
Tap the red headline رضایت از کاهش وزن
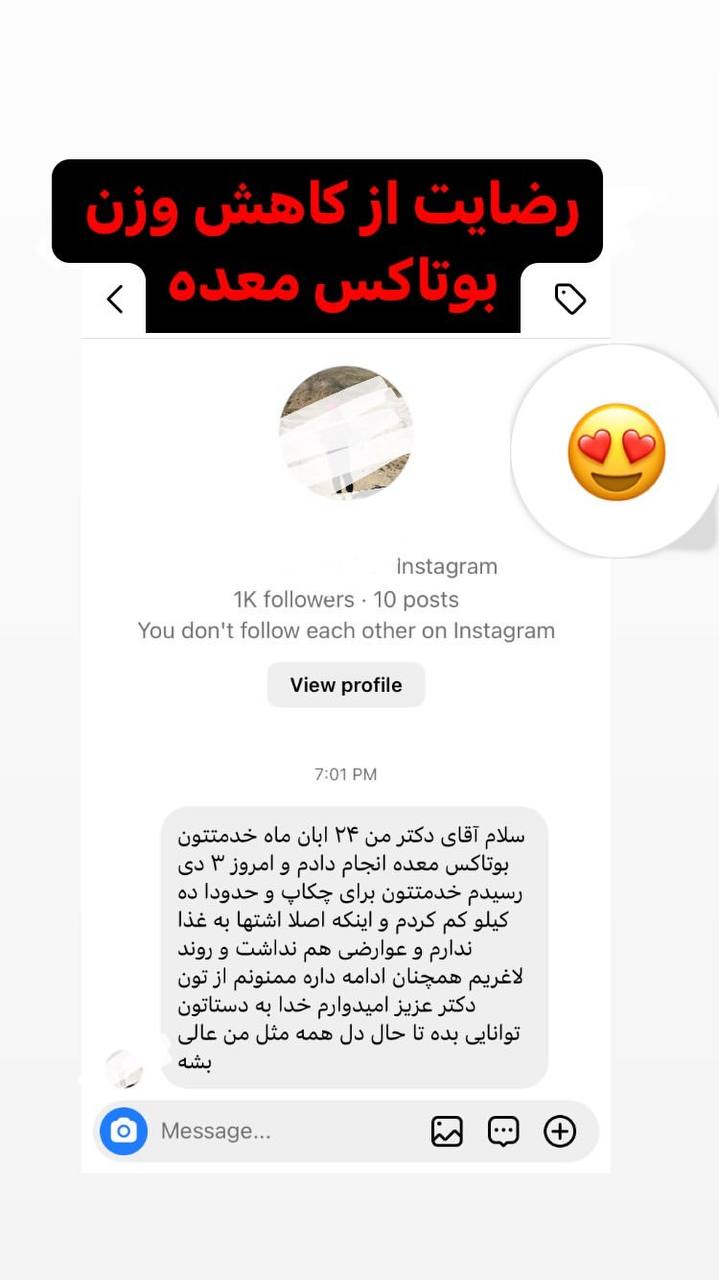point(332,211)
